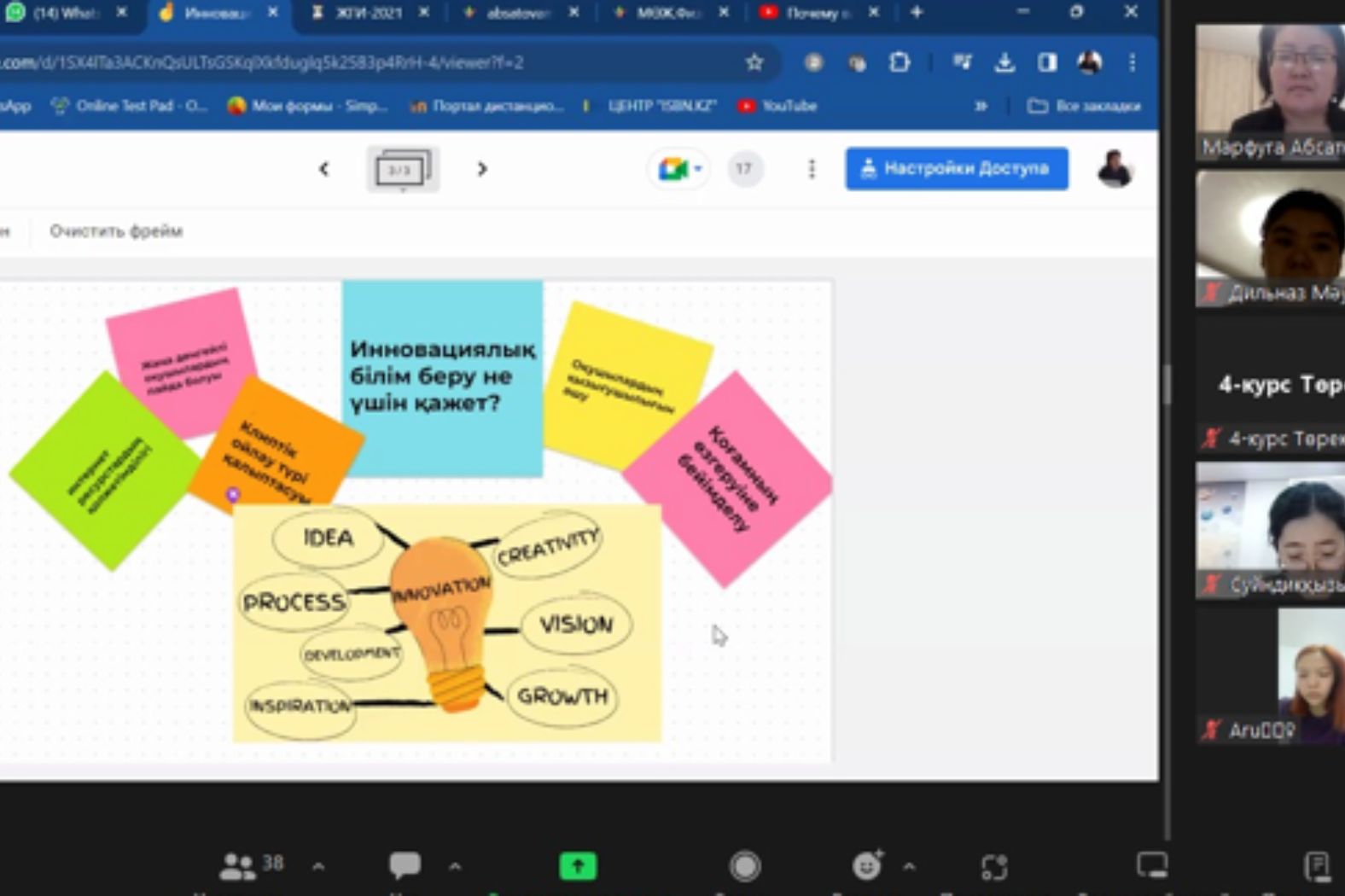Expand the frame selector showing 3/3
This screenshot has height=896, width=1345.
402,170
